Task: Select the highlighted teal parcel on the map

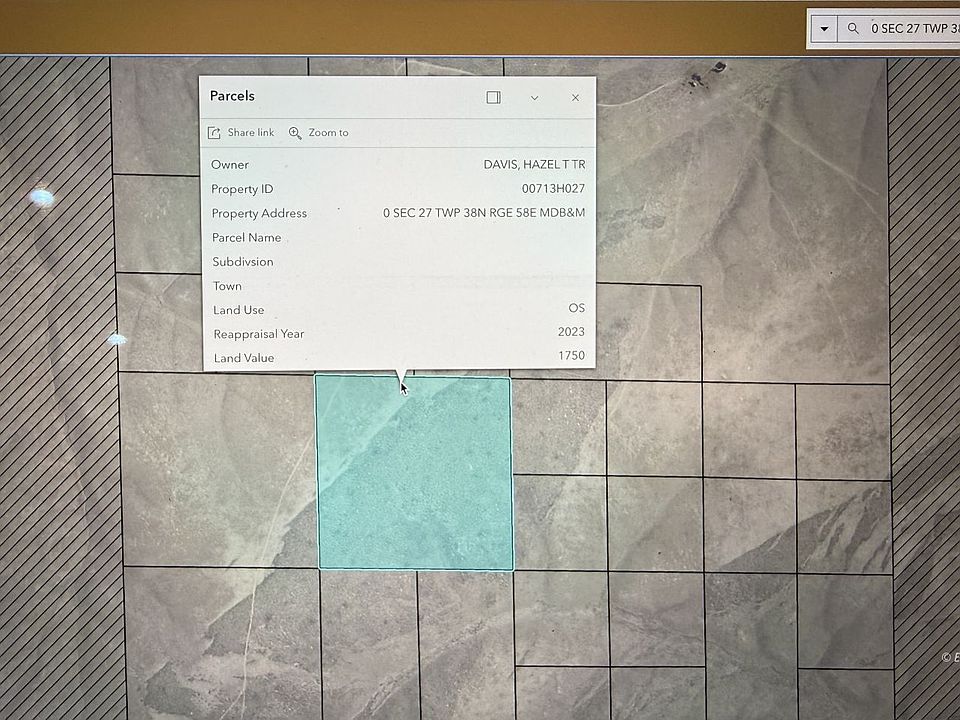Action: 415,475
